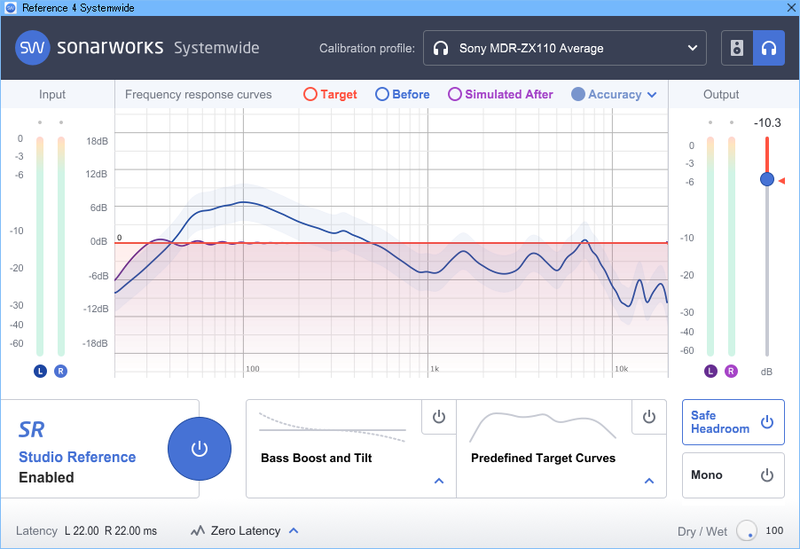
Task: Click headphone icon in calibration profile box
Action: tap(440, 48)
